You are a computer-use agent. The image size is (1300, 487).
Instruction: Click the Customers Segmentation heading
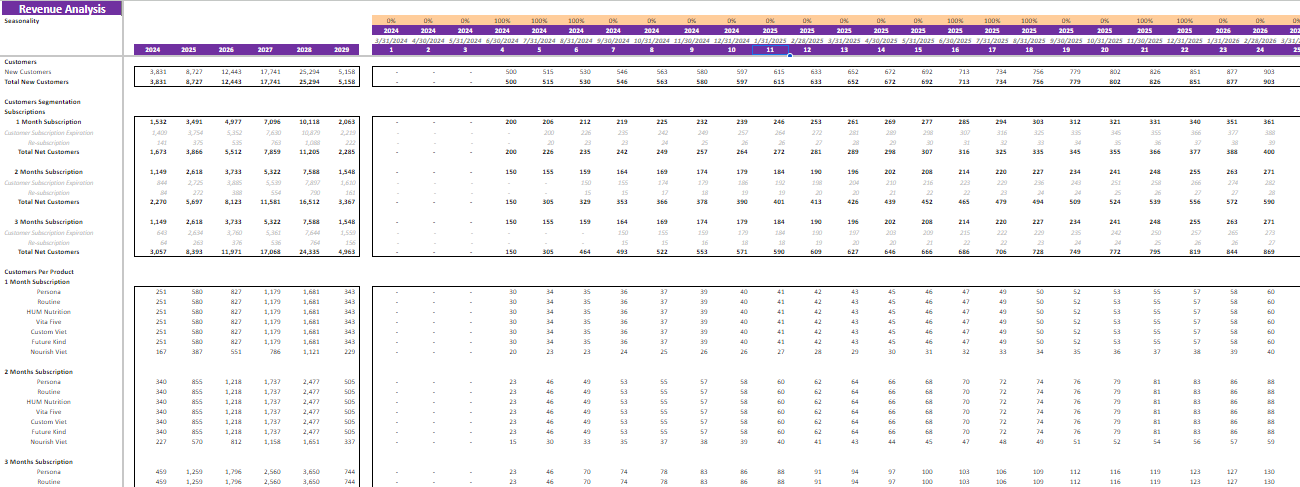coord(40,102)
